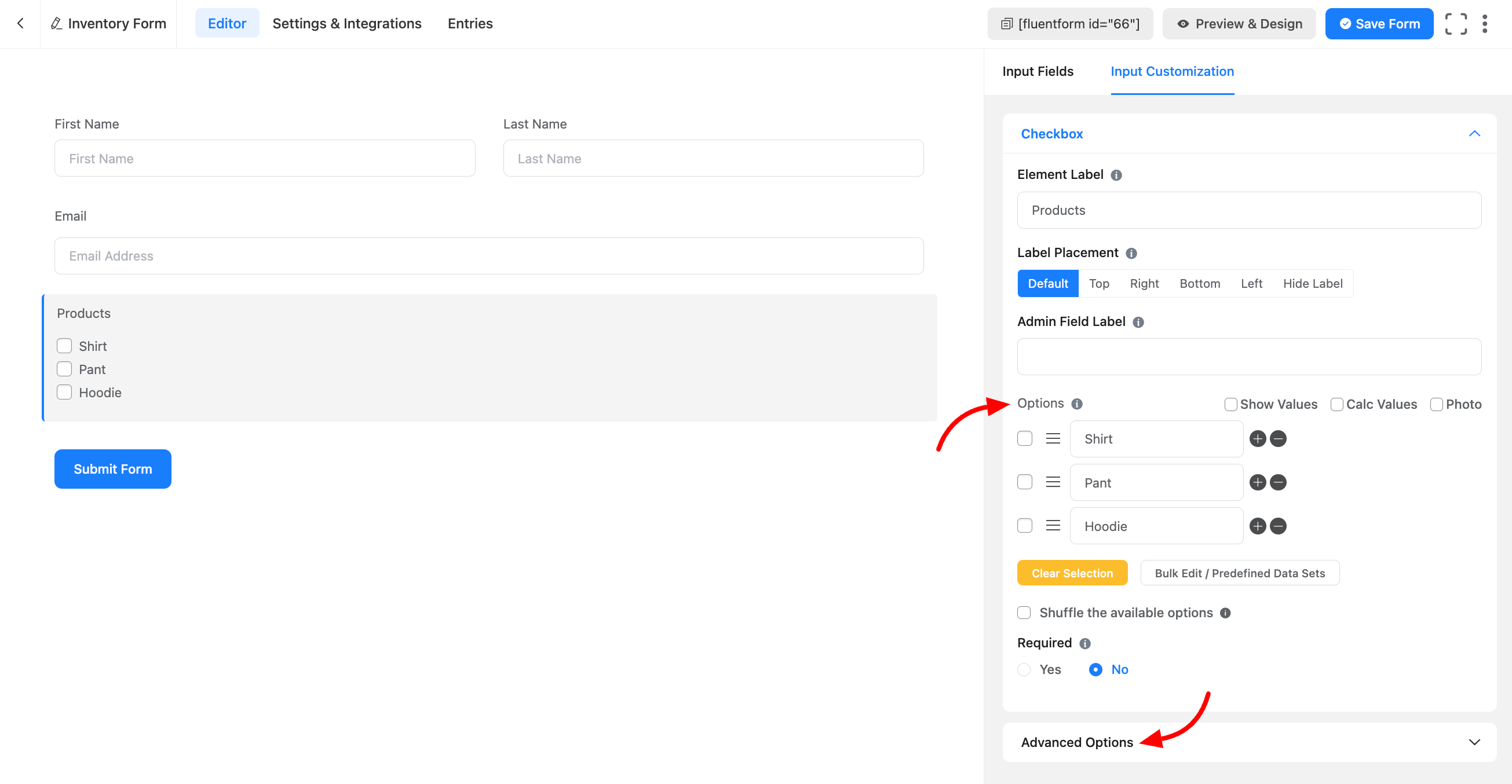Collapse the Checkbox settings panel
Viewport: 1512px width, 784px height.
coord(1474,134)
